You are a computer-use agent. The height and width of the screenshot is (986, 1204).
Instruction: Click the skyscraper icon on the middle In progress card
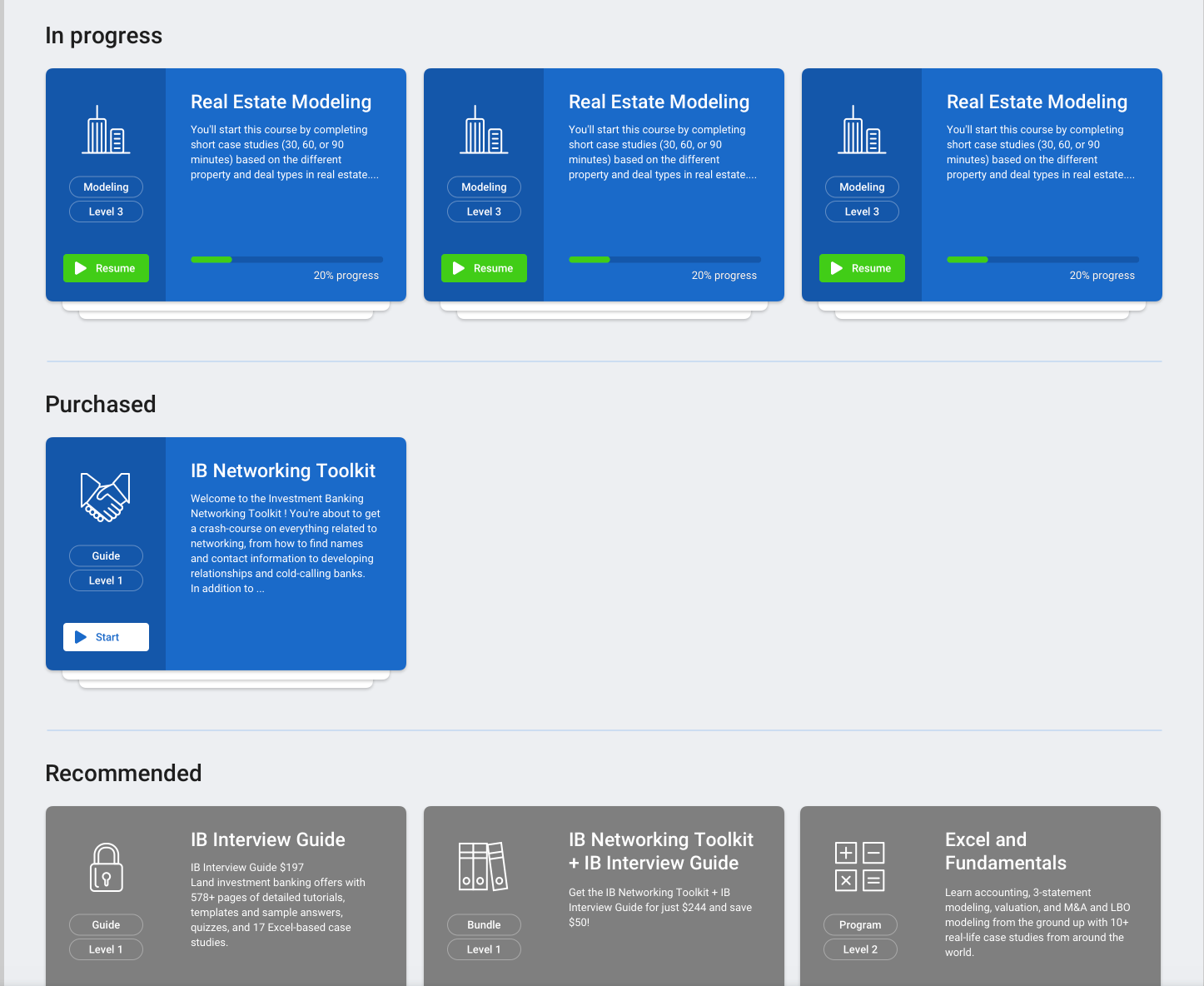[484, 130]
